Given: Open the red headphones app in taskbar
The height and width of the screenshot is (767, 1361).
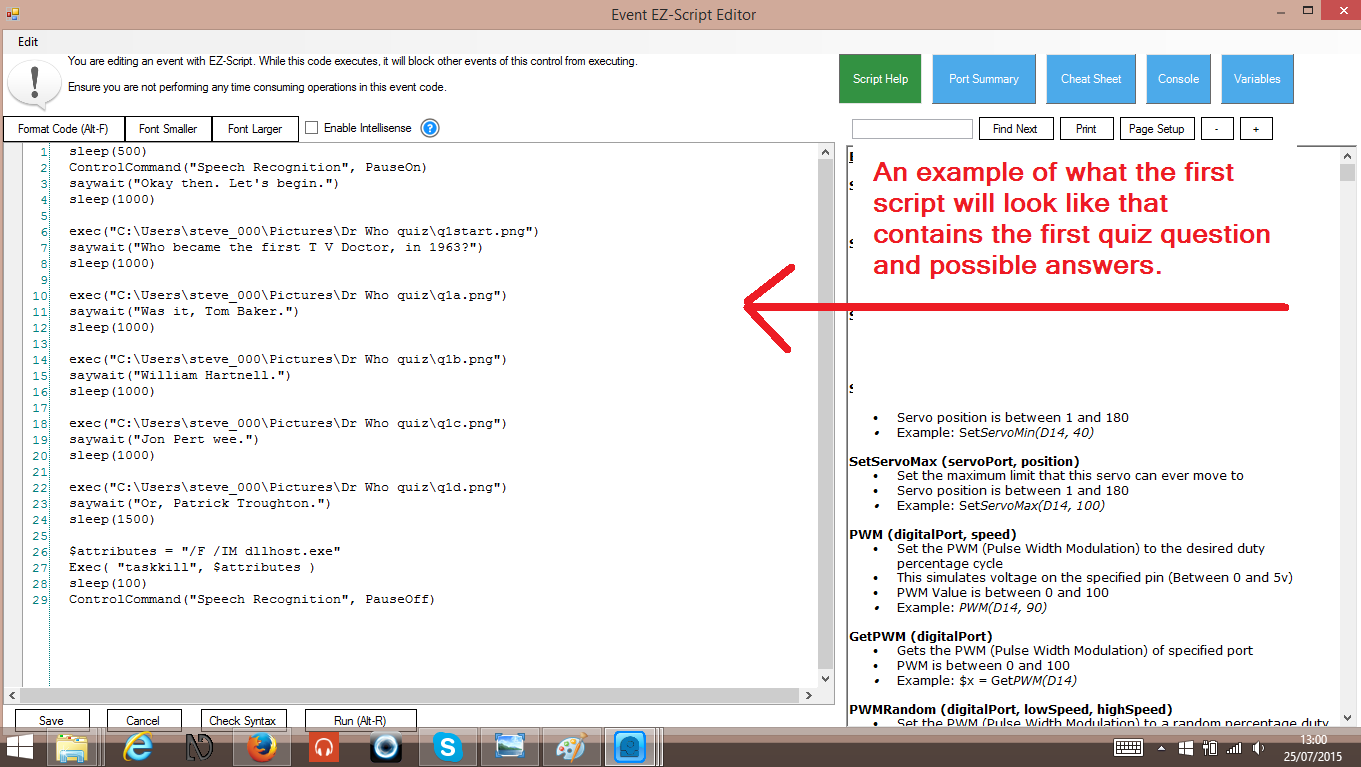Looking at the screenshot, I should point(324,747).
